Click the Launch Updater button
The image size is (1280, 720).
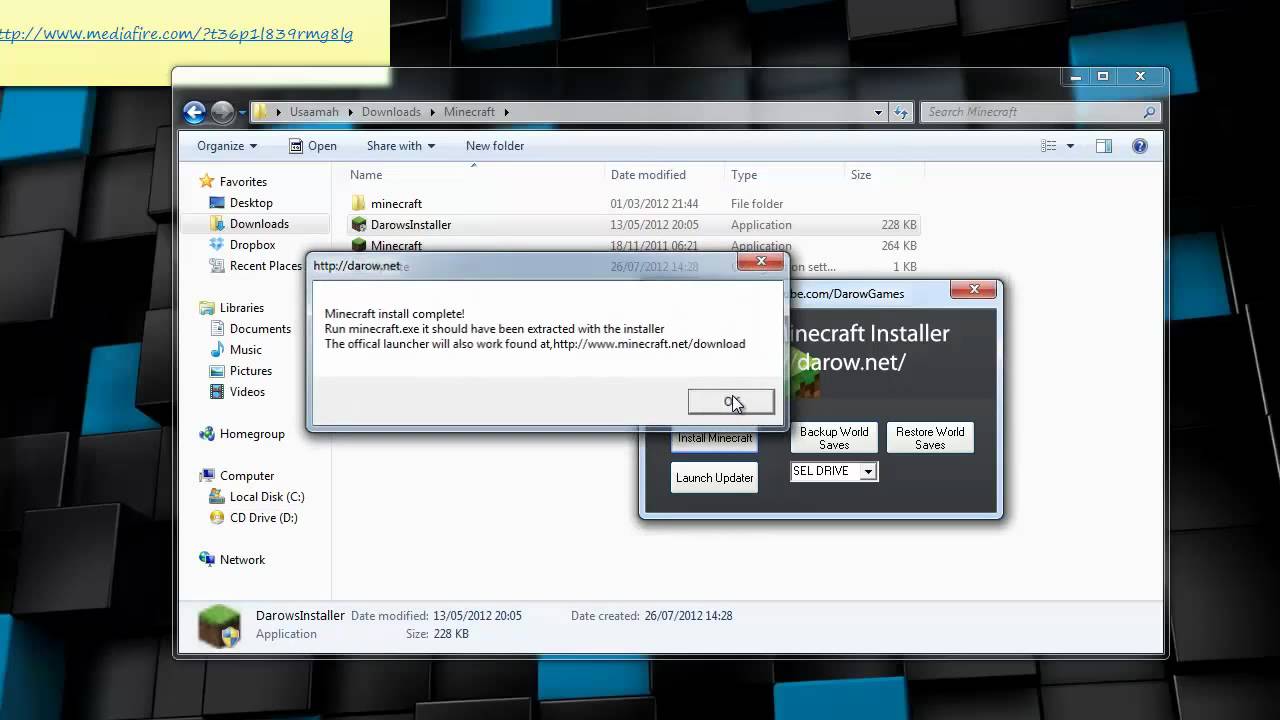click(714, 478)
